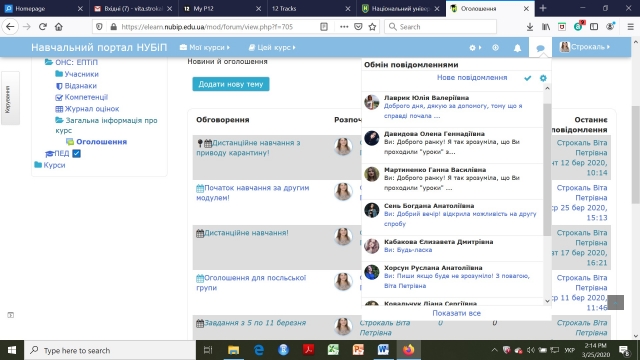
Task: Open messaging settings gear icon
Action: tap(543, 78)
